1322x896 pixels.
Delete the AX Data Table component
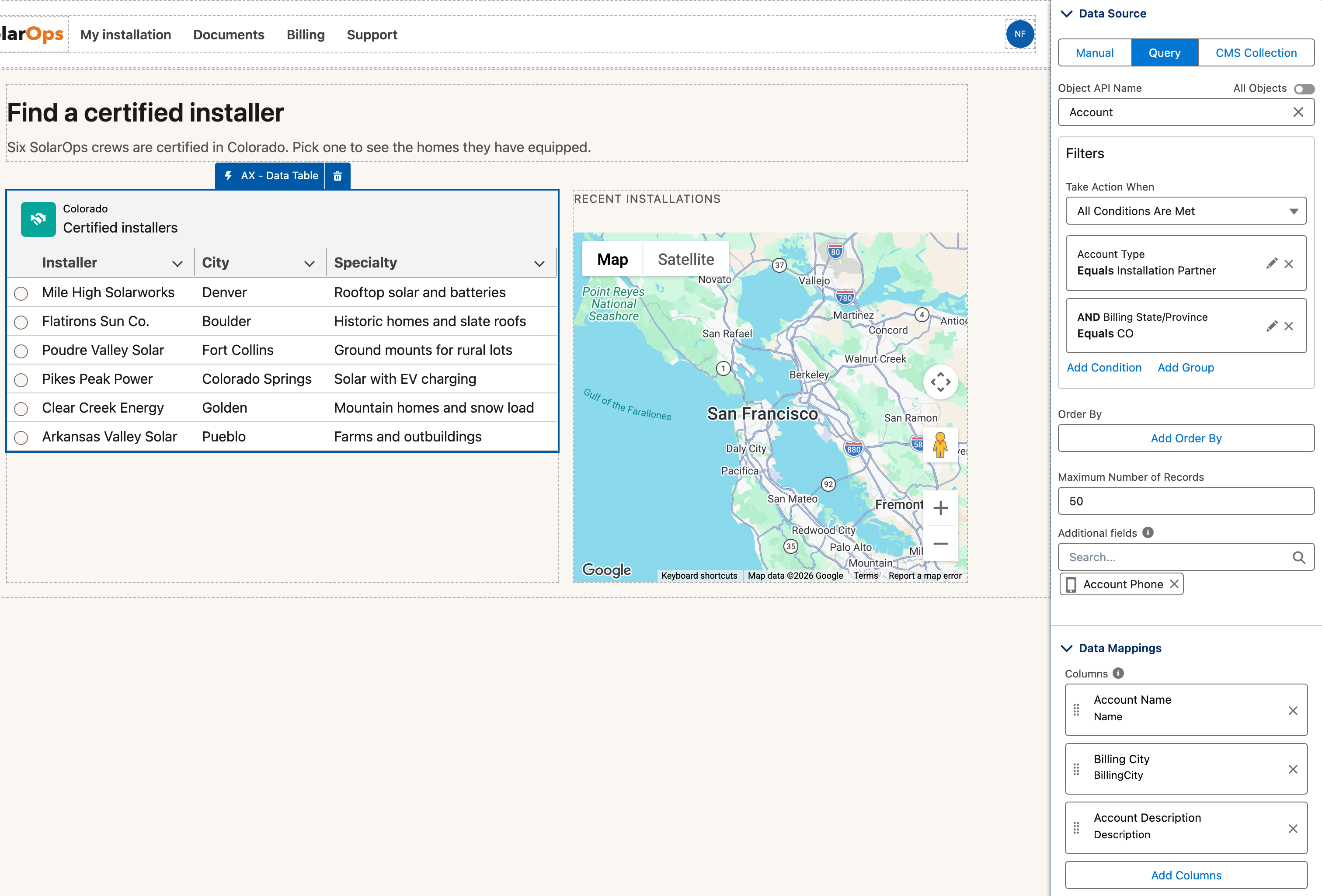(x=337, y=176)
